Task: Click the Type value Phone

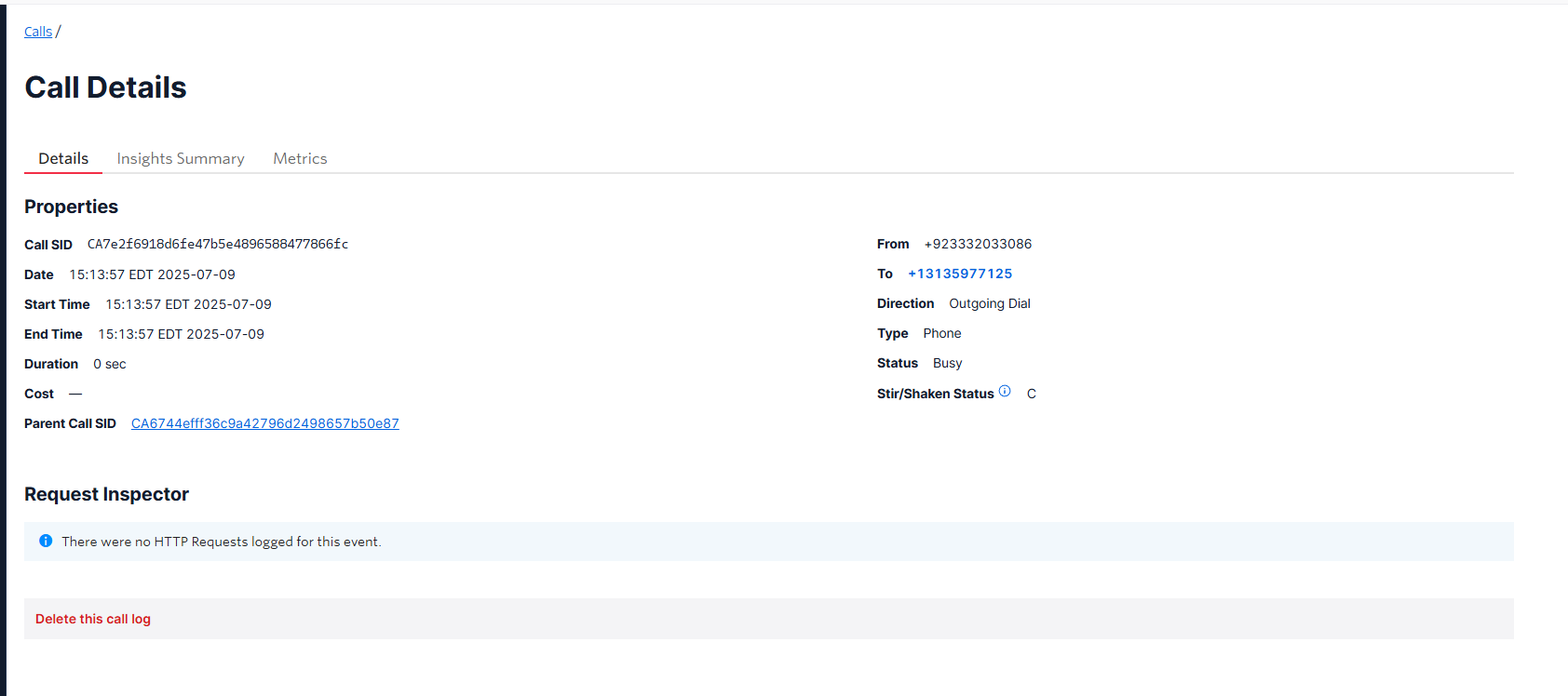Action: [x=942, y=333]
